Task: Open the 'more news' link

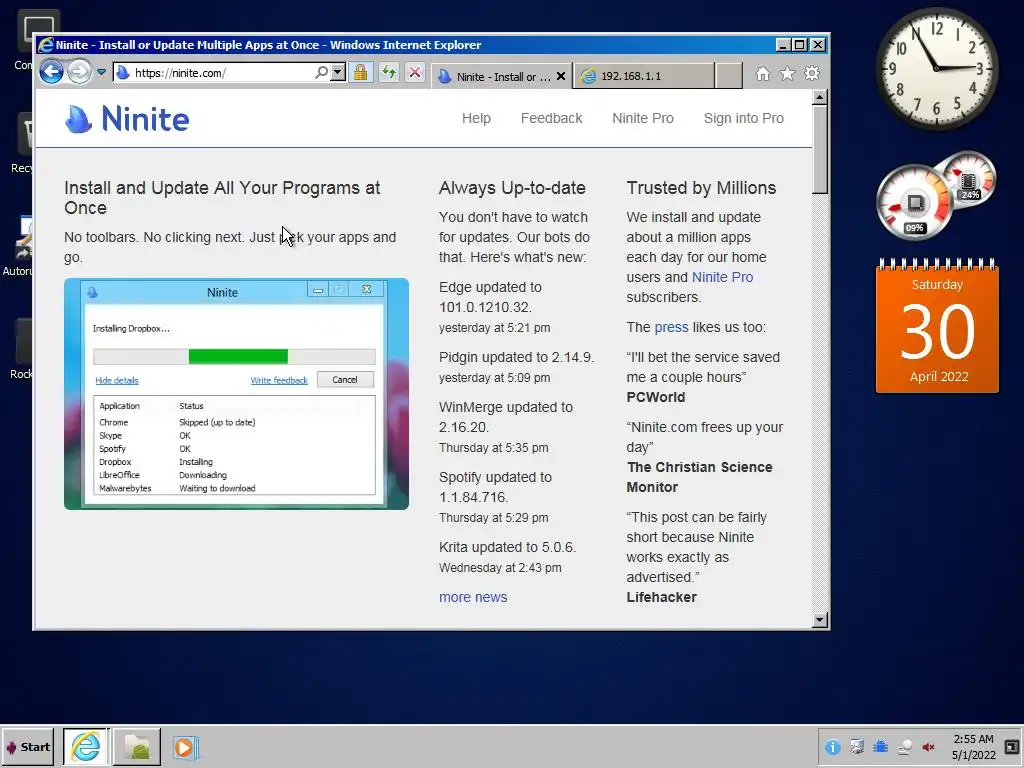Action: point(473,597)
